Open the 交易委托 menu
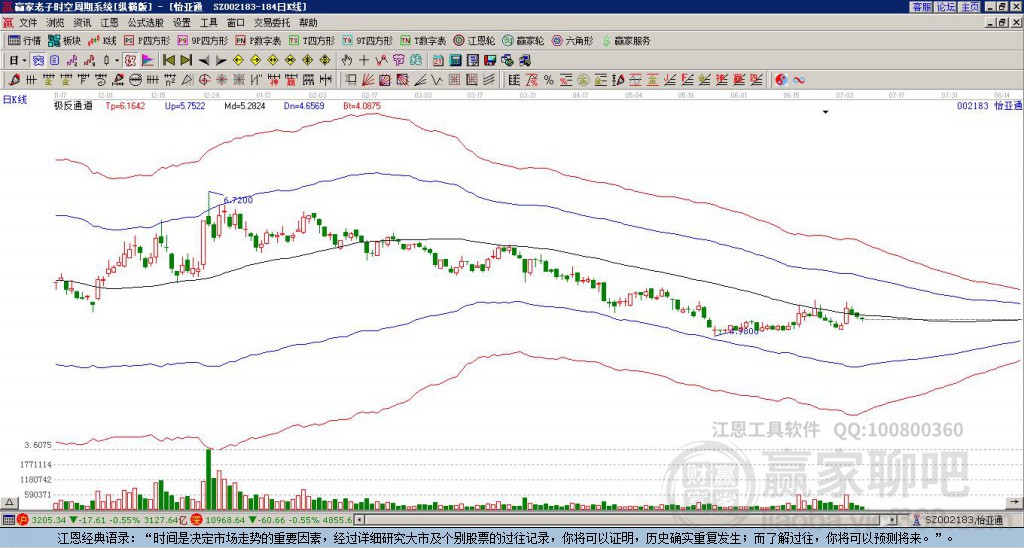Screen dimensions: 1024x548 (x=272, y=23)
